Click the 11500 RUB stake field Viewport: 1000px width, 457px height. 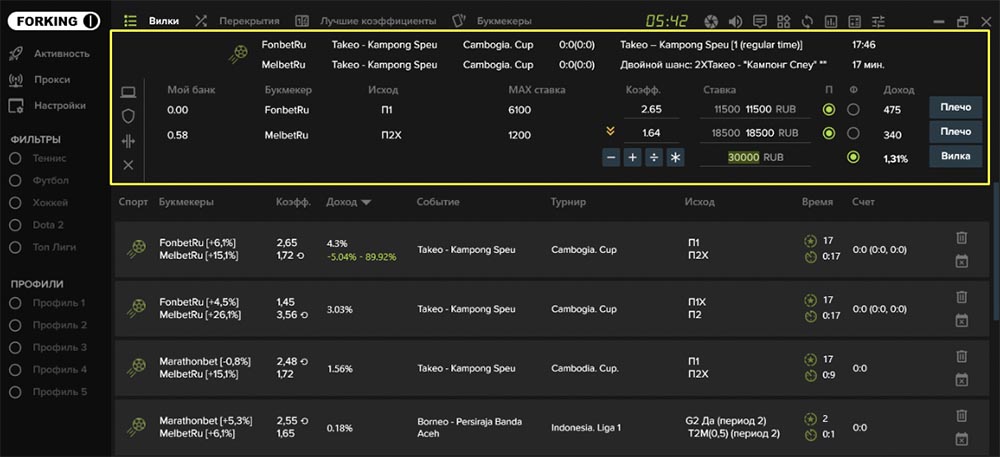[x=755, y=110]
